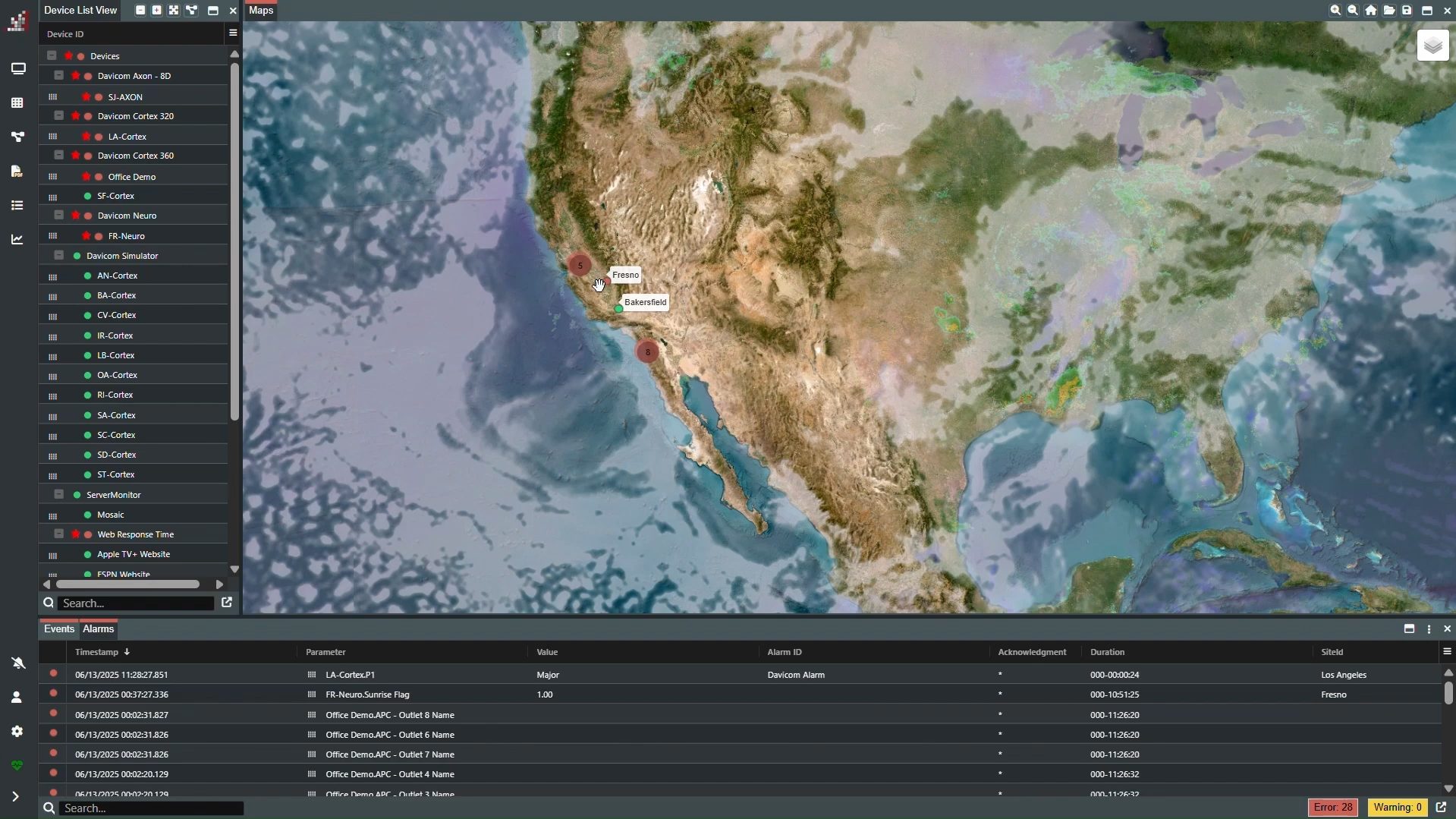
Task: Toggle the Device List tree hierarchy view
Action: (x=192, y=11)
